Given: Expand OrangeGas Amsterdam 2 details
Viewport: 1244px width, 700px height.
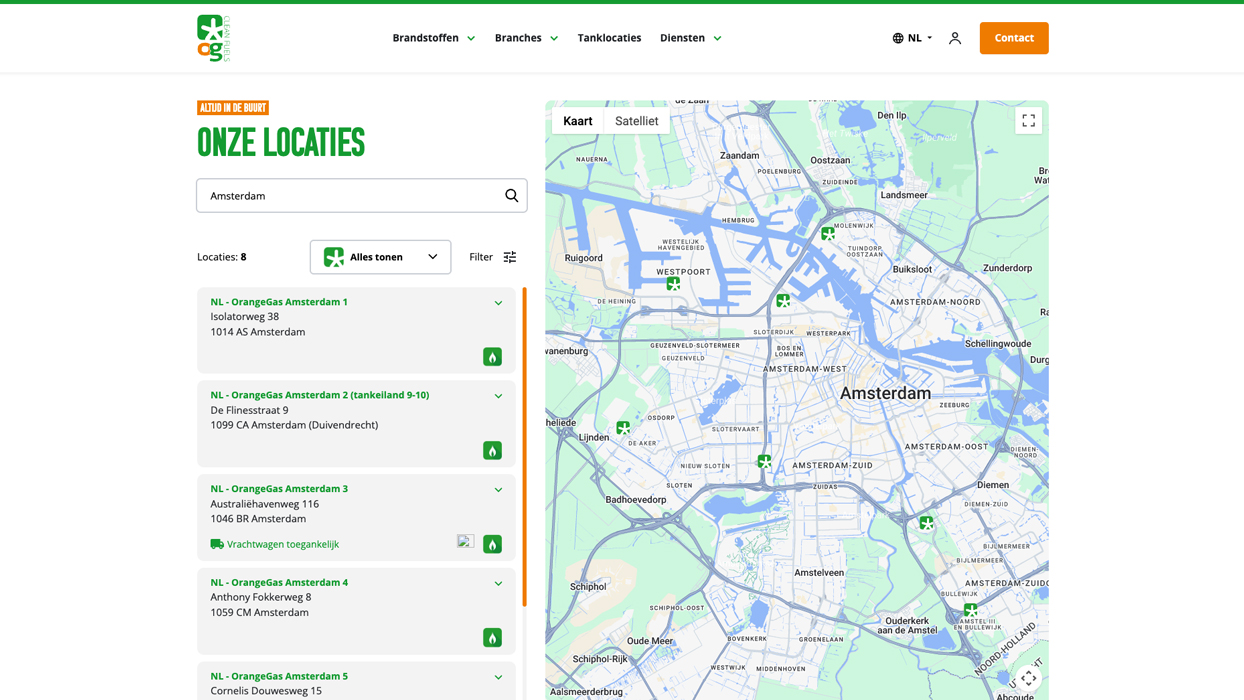Looking at the screenshot, I should click(x=498, y=396).
